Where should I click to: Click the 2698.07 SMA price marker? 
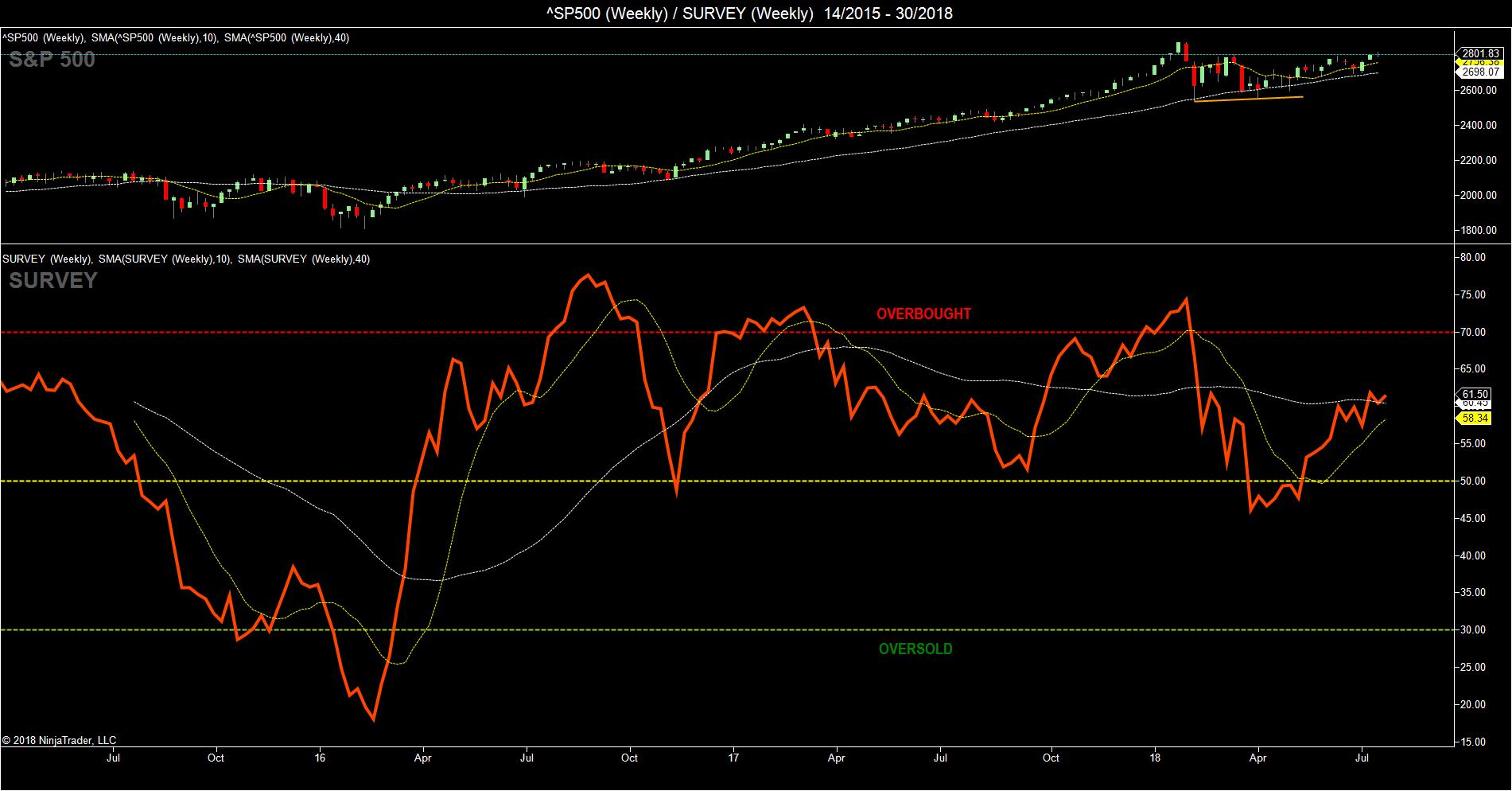point(1480,72)
